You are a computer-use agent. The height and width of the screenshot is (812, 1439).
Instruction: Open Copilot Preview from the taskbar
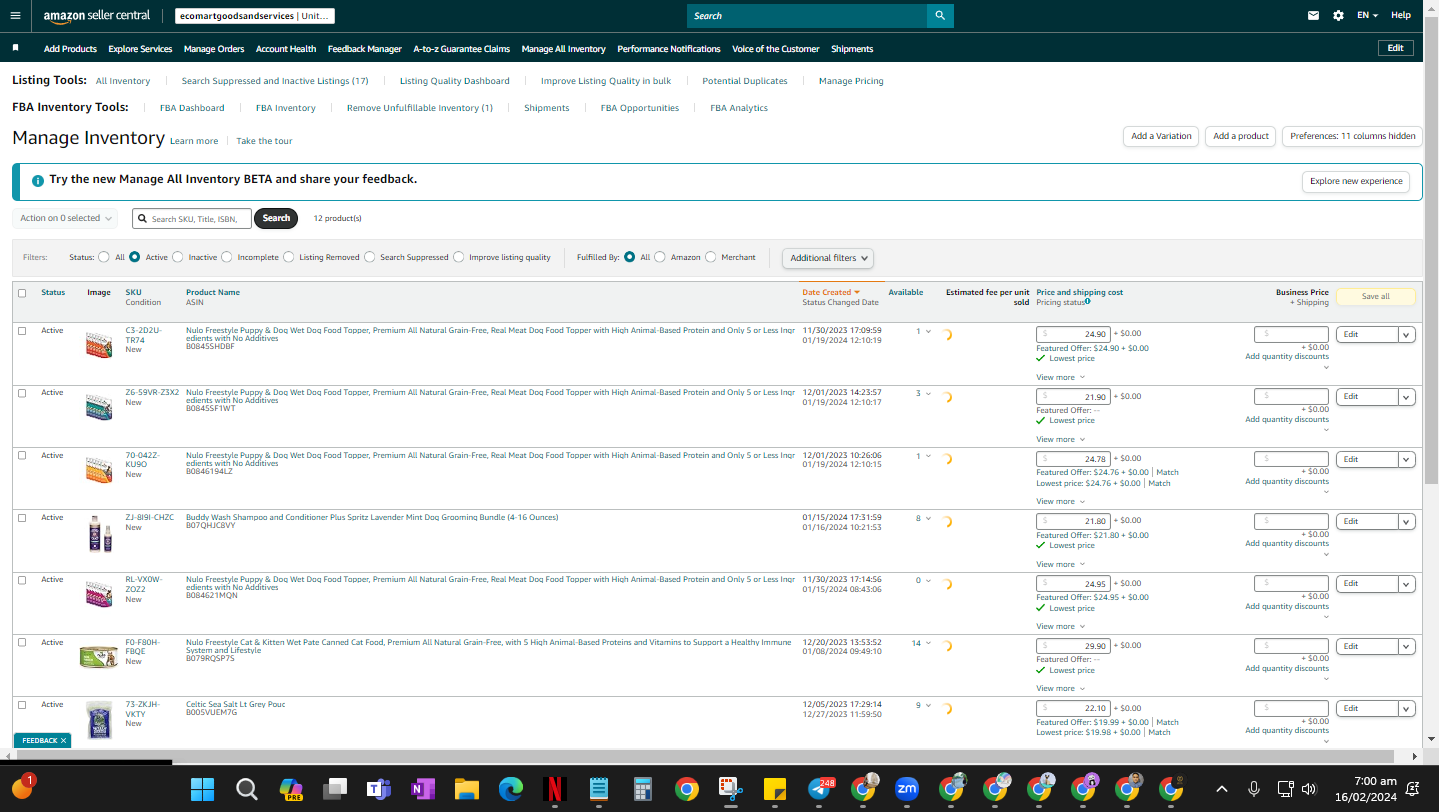click(291, 789)
